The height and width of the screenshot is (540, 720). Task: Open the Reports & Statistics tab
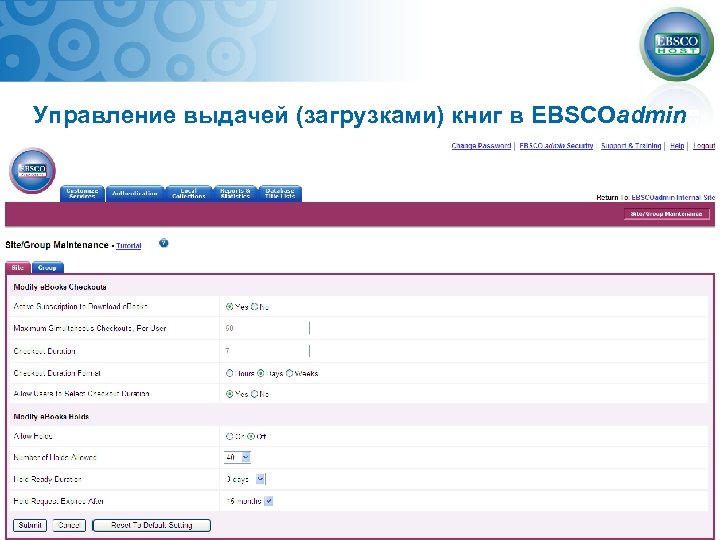coord(235,193)
